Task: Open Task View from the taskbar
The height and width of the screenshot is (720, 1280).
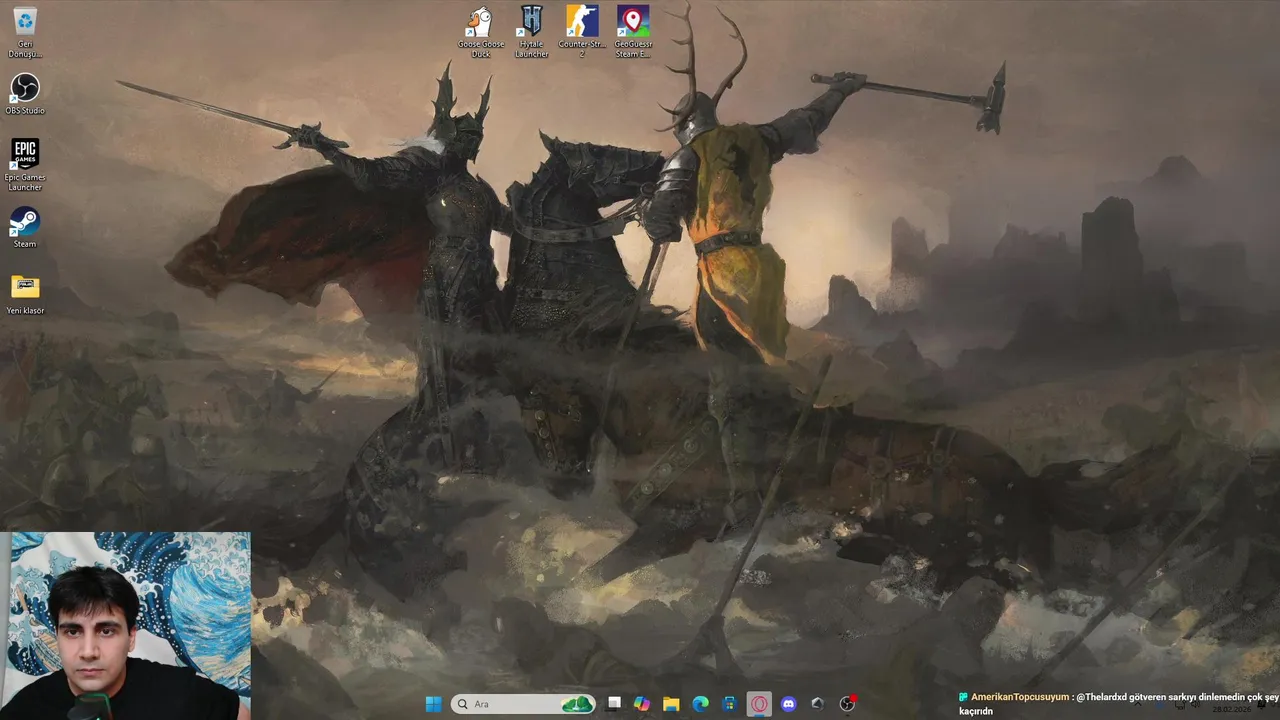Action: [x=614, y=704]
